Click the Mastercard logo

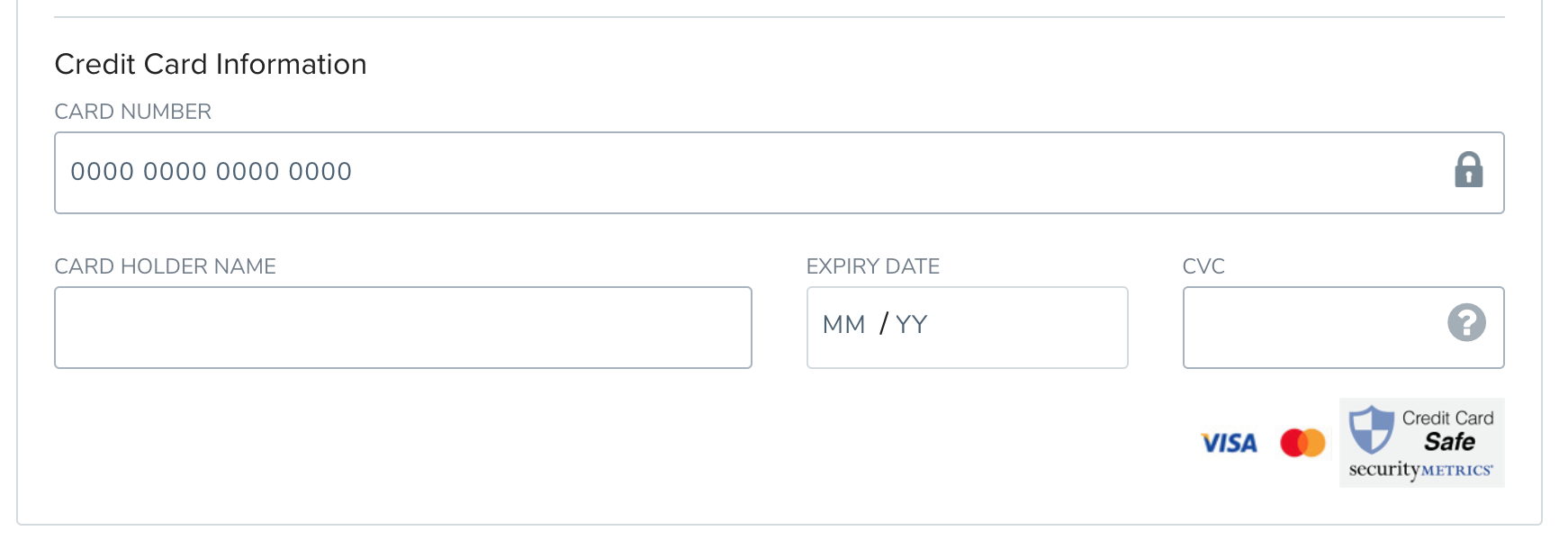point(1302,443)
